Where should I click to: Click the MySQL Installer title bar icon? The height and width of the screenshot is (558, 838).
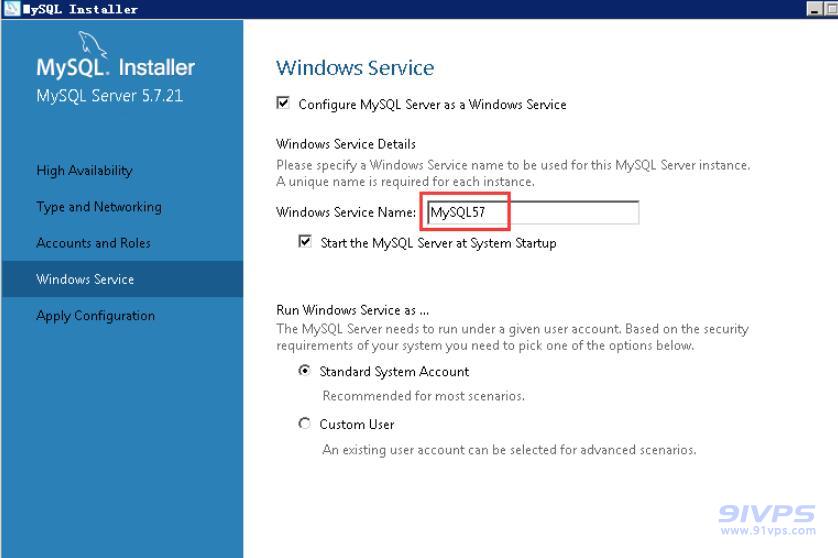click(12, 9)
